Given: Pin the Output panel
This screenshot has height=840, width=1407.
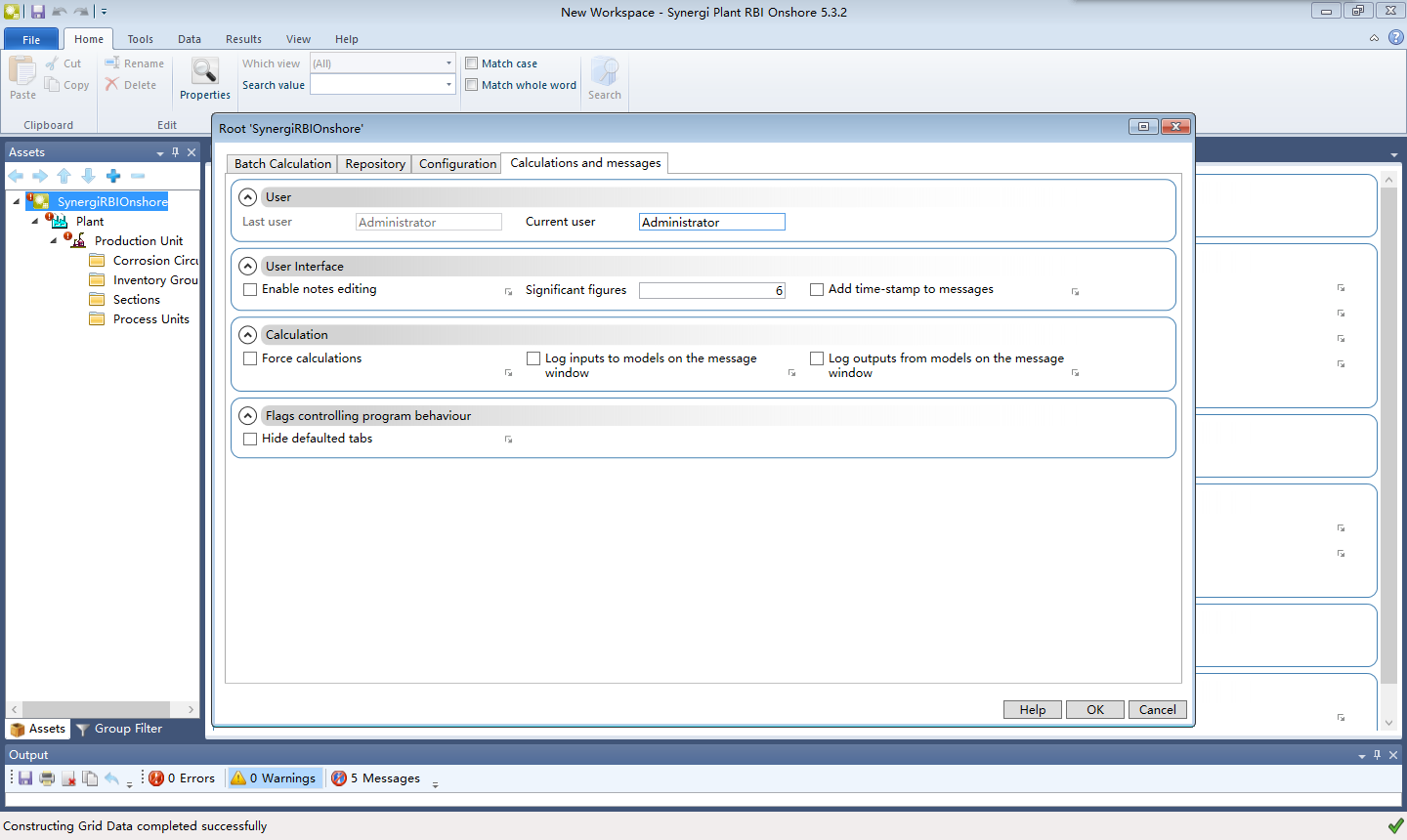Looking at the screenshot, I should (x=1378, y=755).
